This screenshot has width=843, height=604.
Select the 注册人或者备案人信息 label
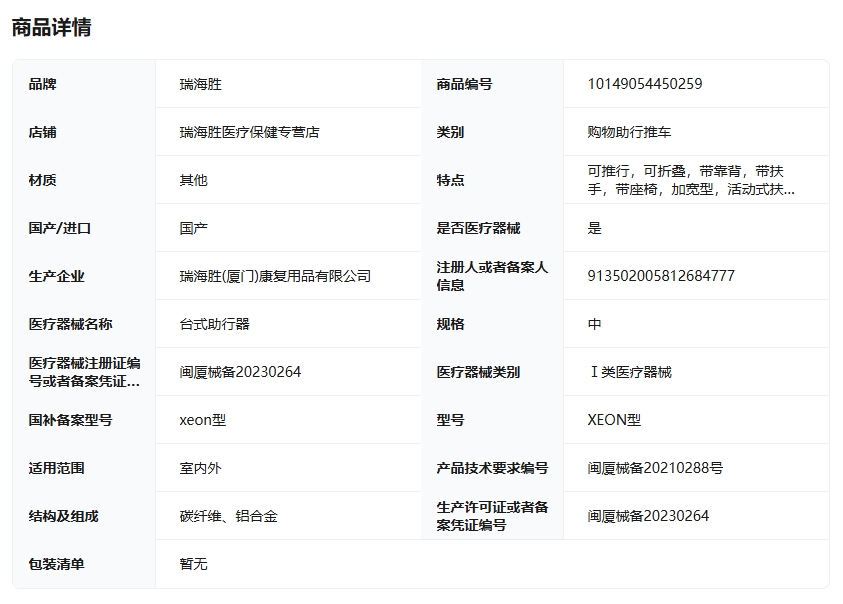click(x=492, y=276)
